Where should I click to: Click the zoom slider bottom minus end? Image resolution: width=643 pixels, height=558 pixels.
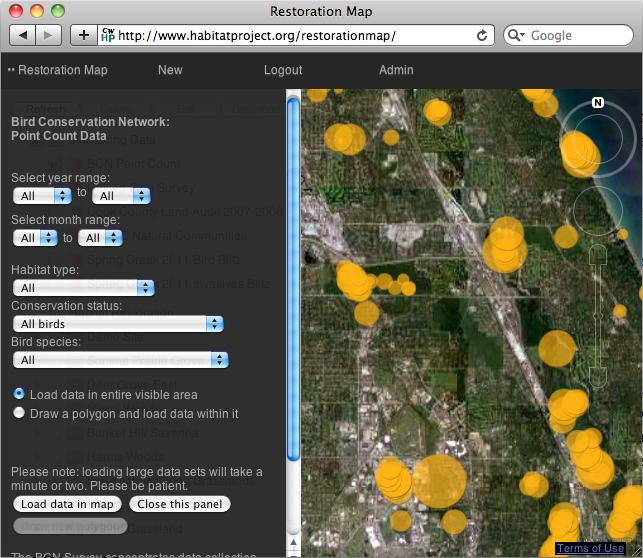pos(597,377)
